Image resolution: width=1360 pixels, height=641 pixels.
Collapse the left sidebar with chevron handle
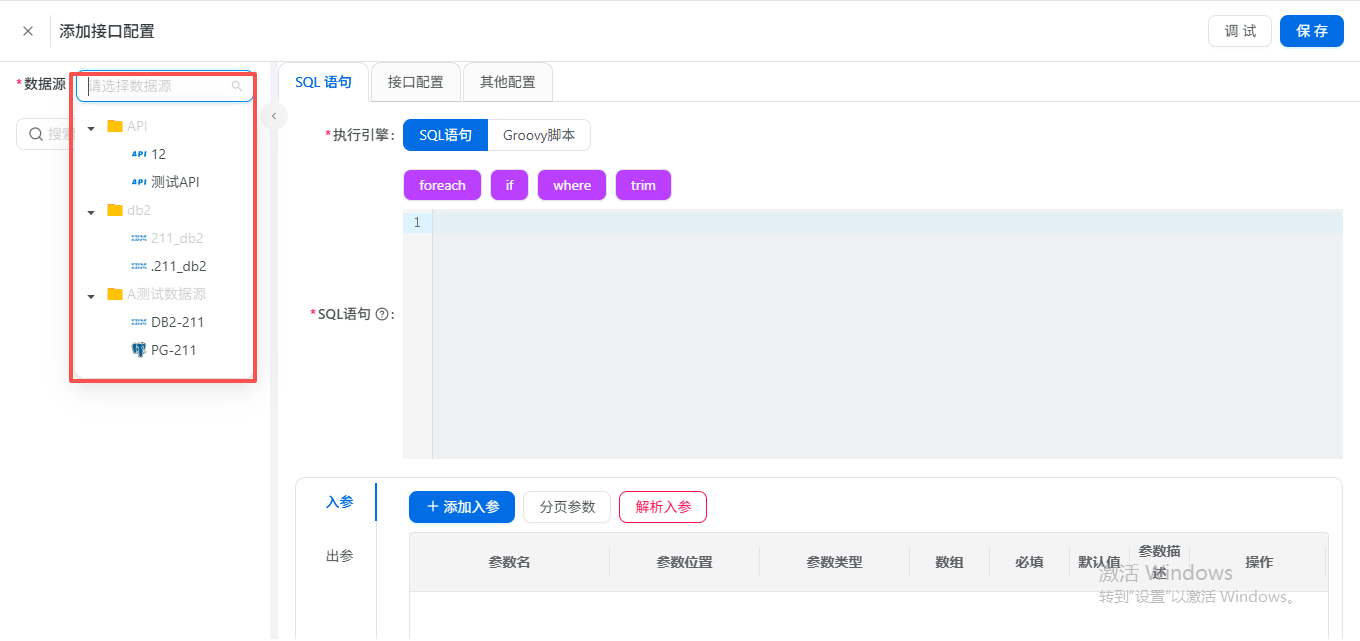[274, 117]
